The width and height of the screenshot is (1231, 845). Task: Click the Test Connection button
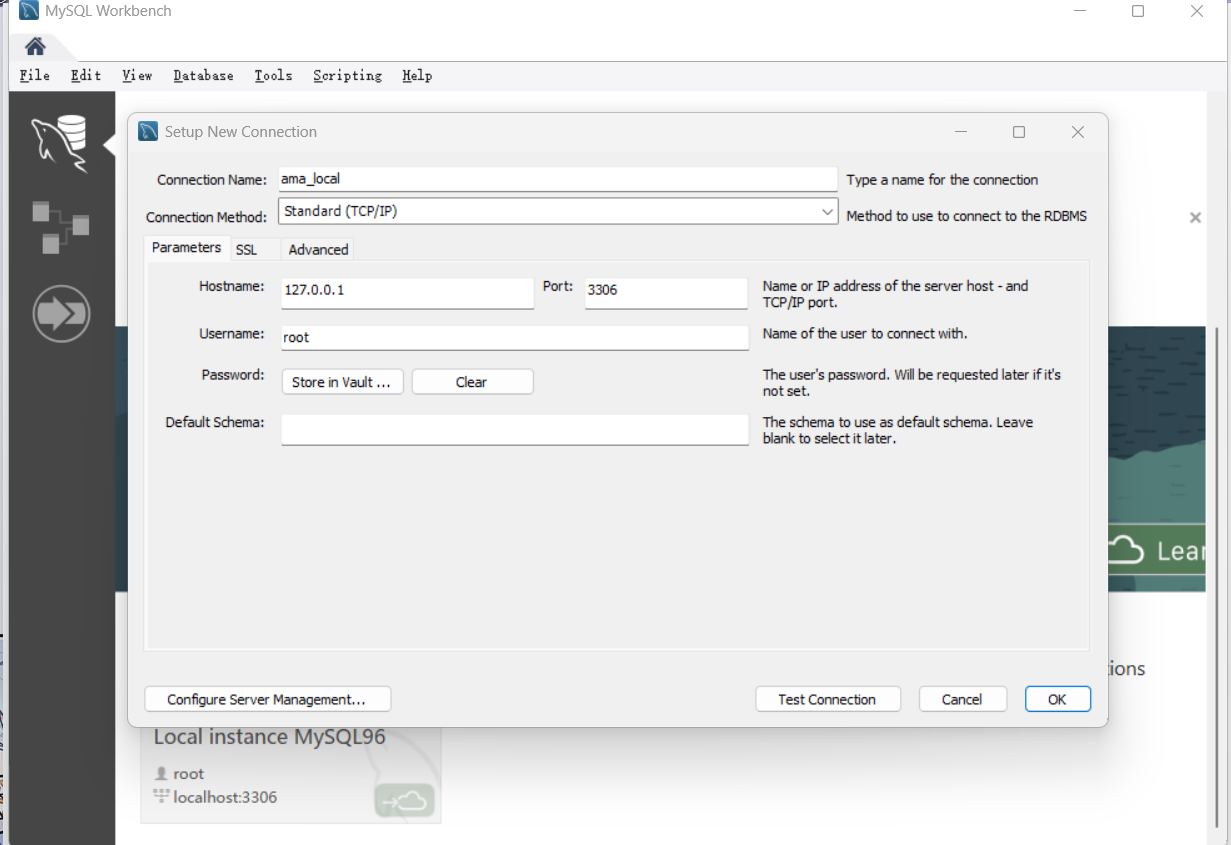click(x=828, y=699)
